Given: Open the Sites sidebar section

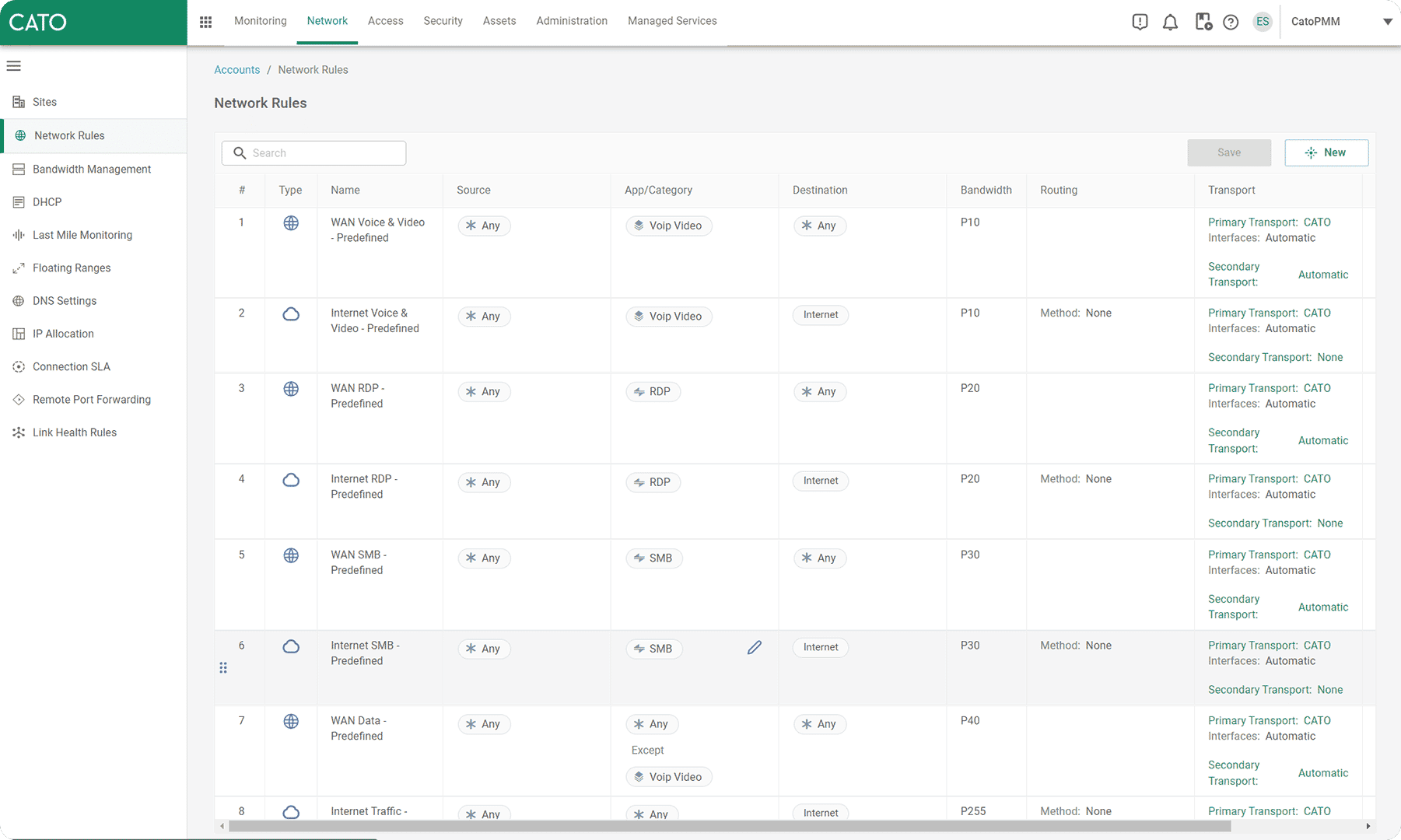Looking at the screenshot, I should point(44,102).
